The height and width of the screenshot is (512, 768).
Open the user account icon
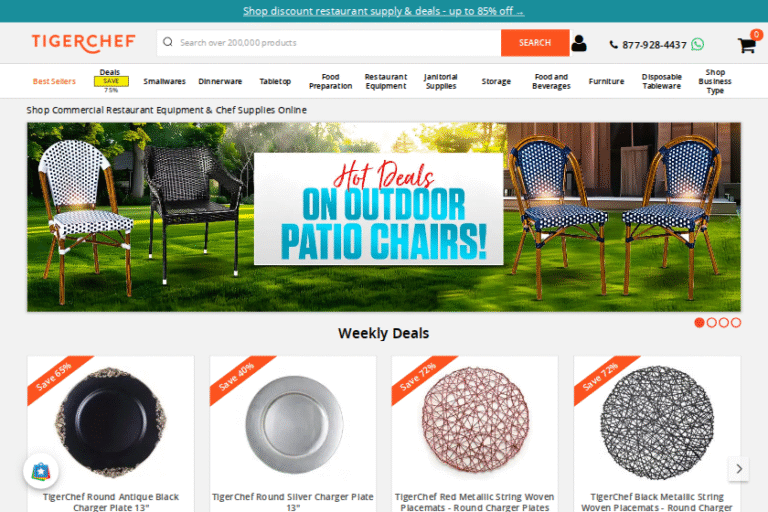point(578,43)
